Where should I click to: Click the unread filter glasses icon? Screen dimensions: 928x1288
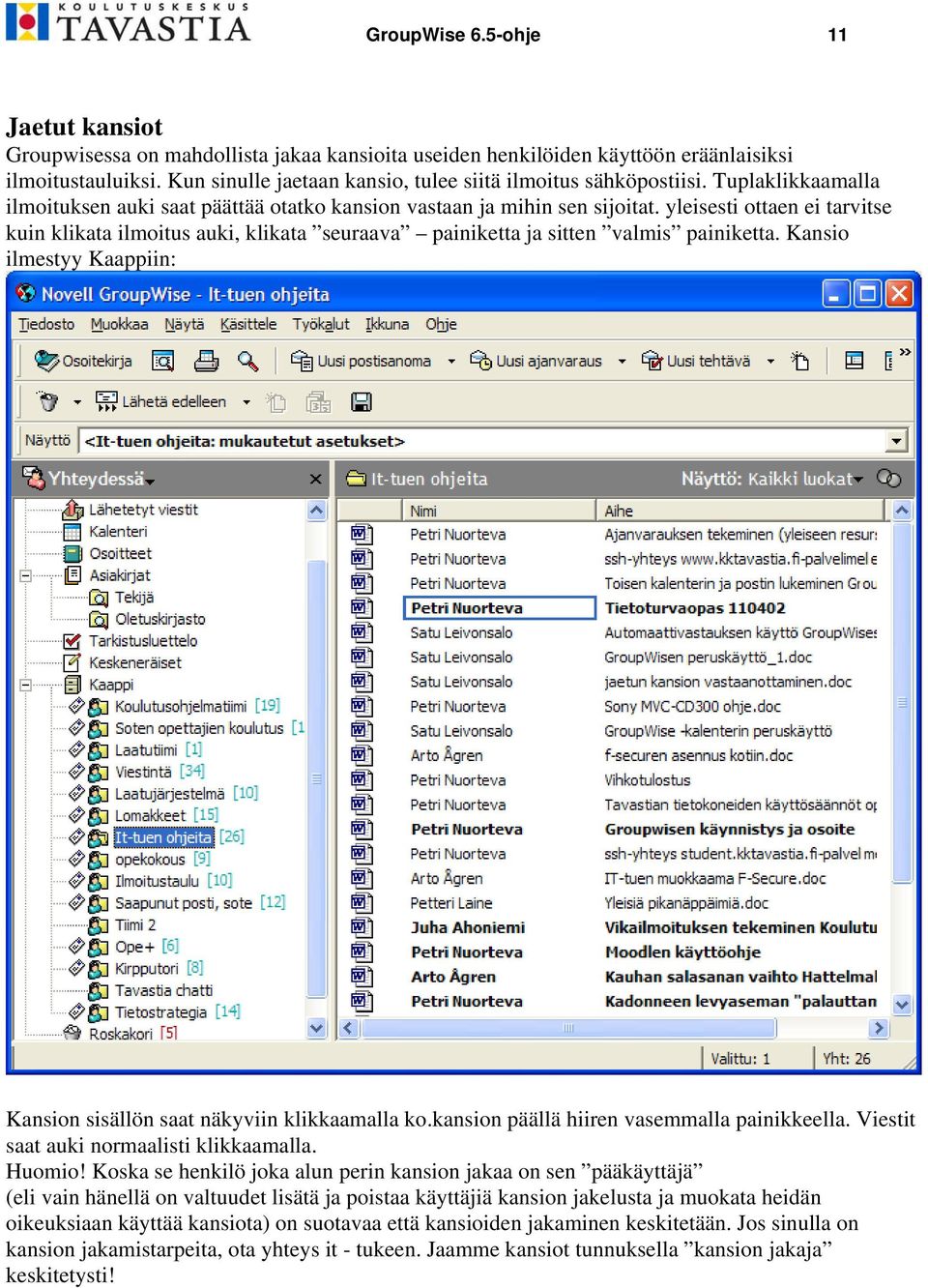tap(889, 479)
